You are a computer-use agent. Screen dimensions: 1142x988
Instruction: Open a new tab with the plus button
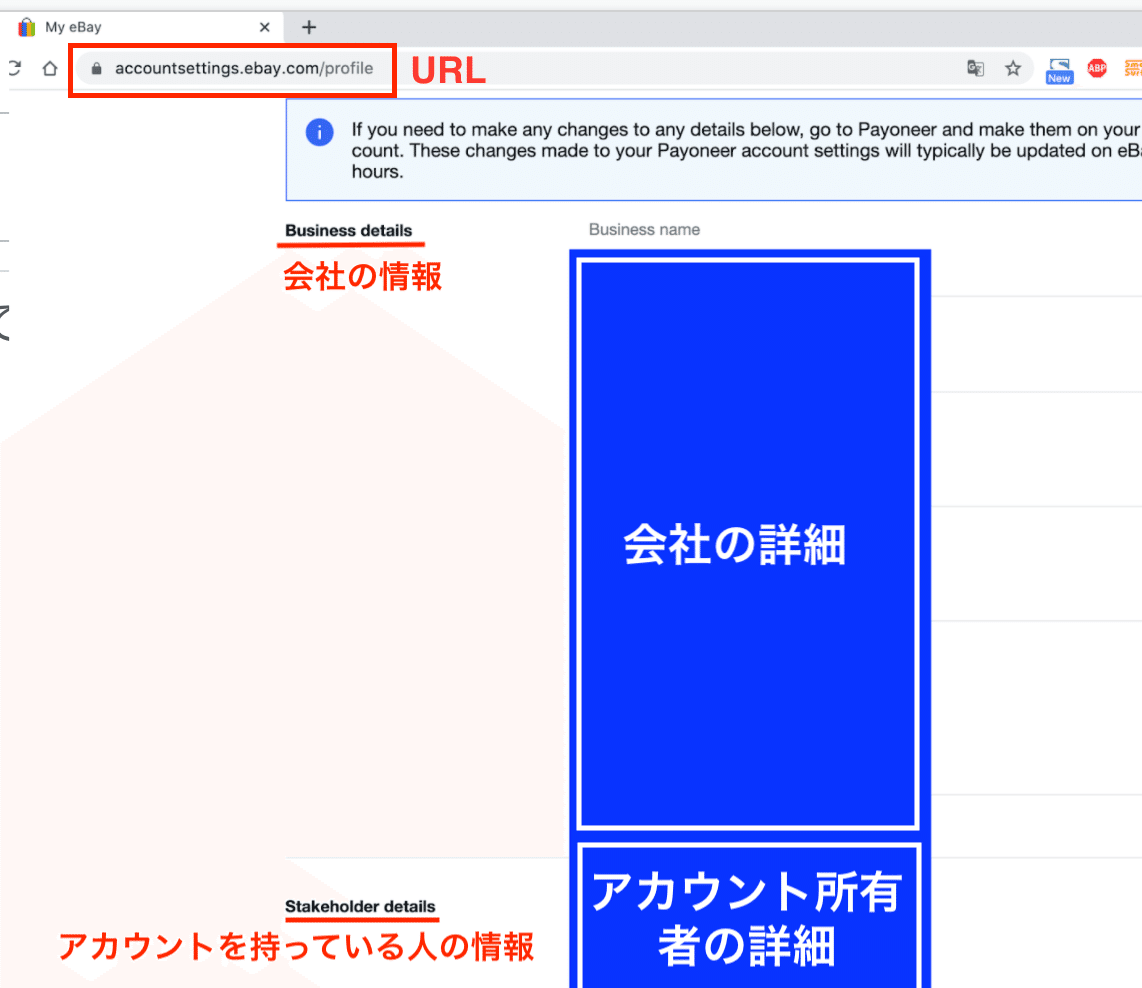click(x=309, y=28)
